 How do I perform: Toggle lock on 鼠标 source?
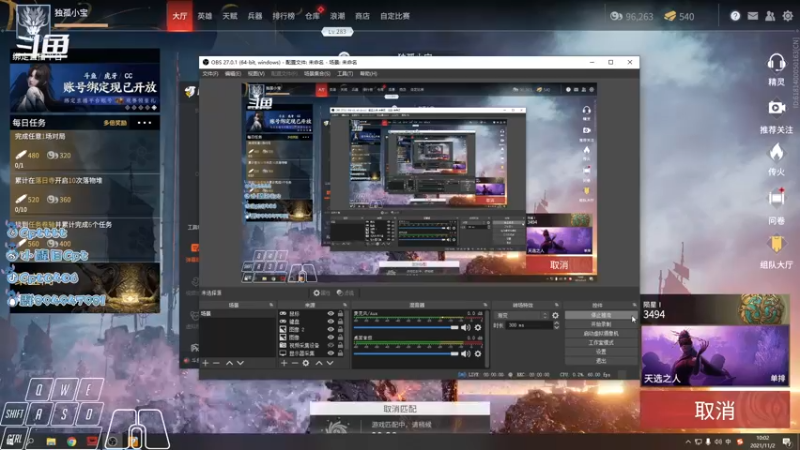pos(340,314)
